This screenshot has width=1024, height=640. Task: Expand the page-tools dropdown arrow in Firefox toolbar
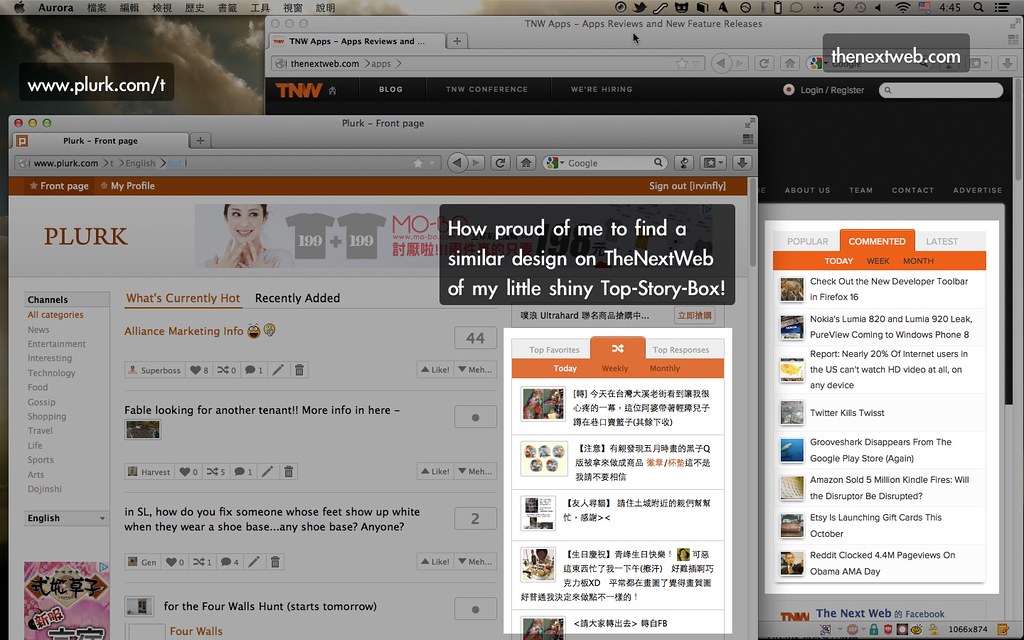[x=719, y=162]
